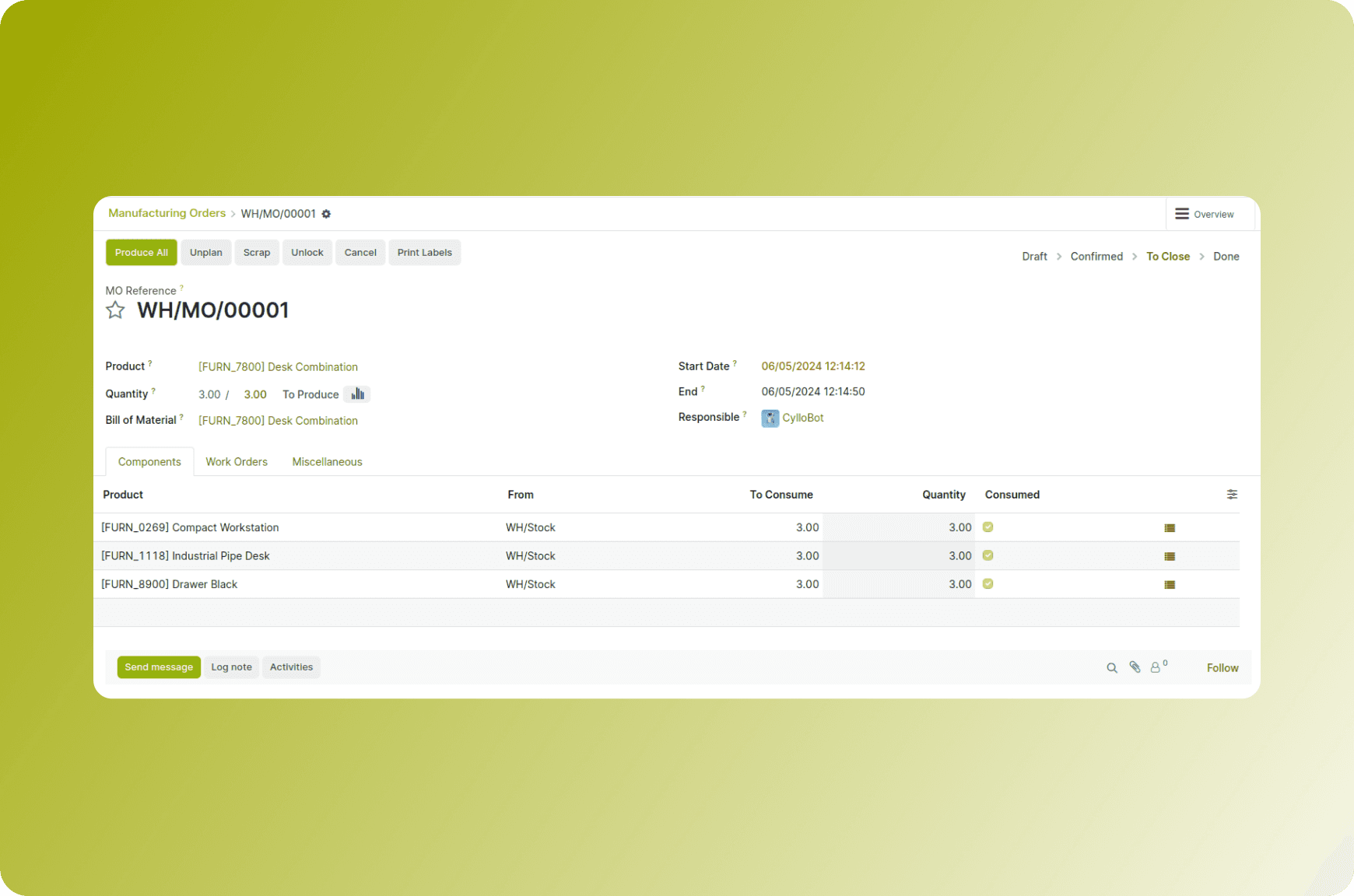Click the attachments paperclip icon
Screen dimensions: 1354x896
coord(1135,667)
